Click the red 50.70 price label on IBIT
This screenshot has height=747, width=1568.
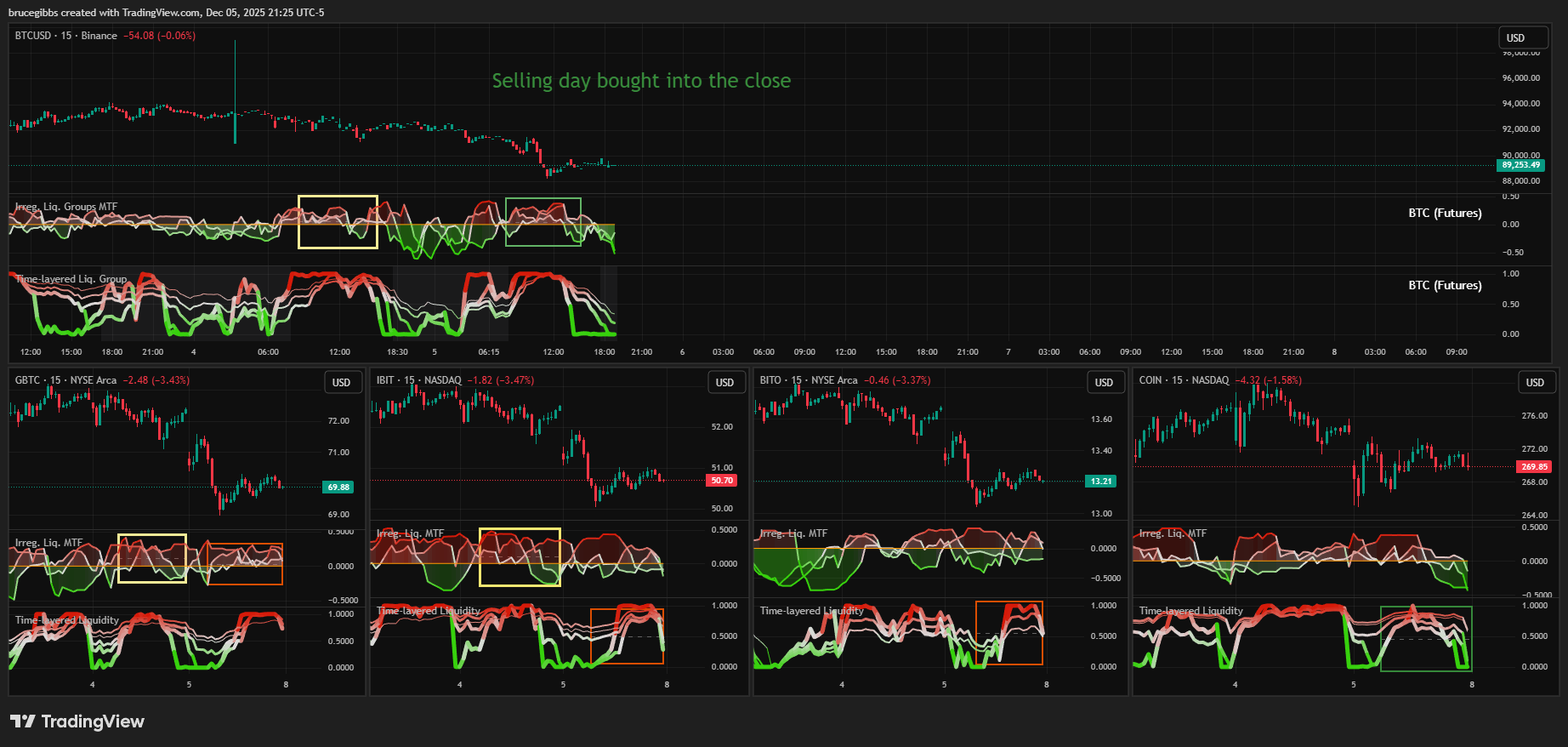pos(721,481)
